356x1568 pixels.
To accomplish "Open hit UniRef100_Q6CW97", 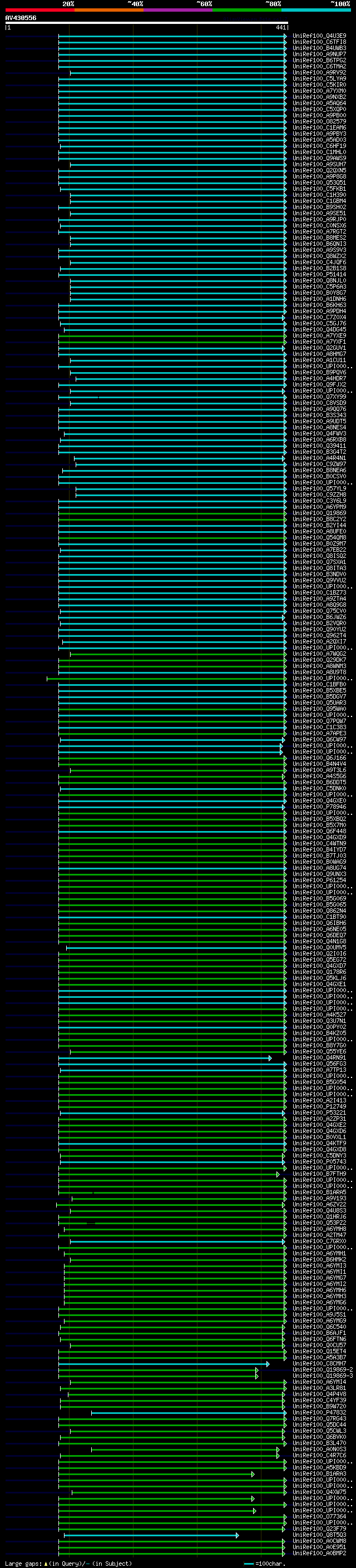I will [x=319, y=740].
